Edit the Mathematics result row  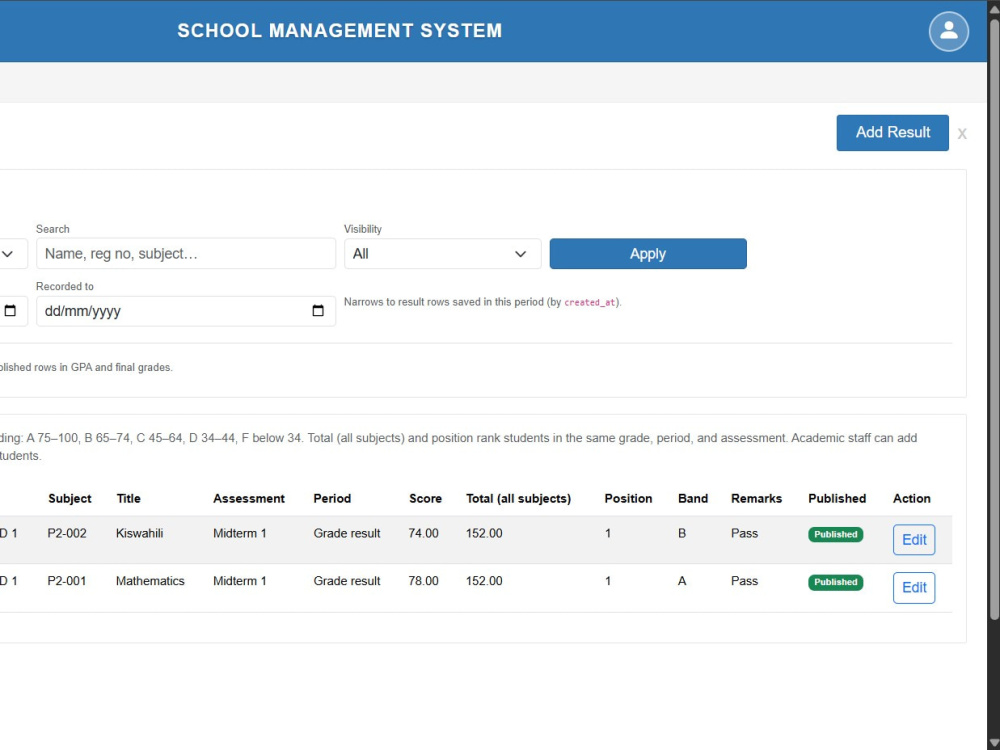pos(914,587)
